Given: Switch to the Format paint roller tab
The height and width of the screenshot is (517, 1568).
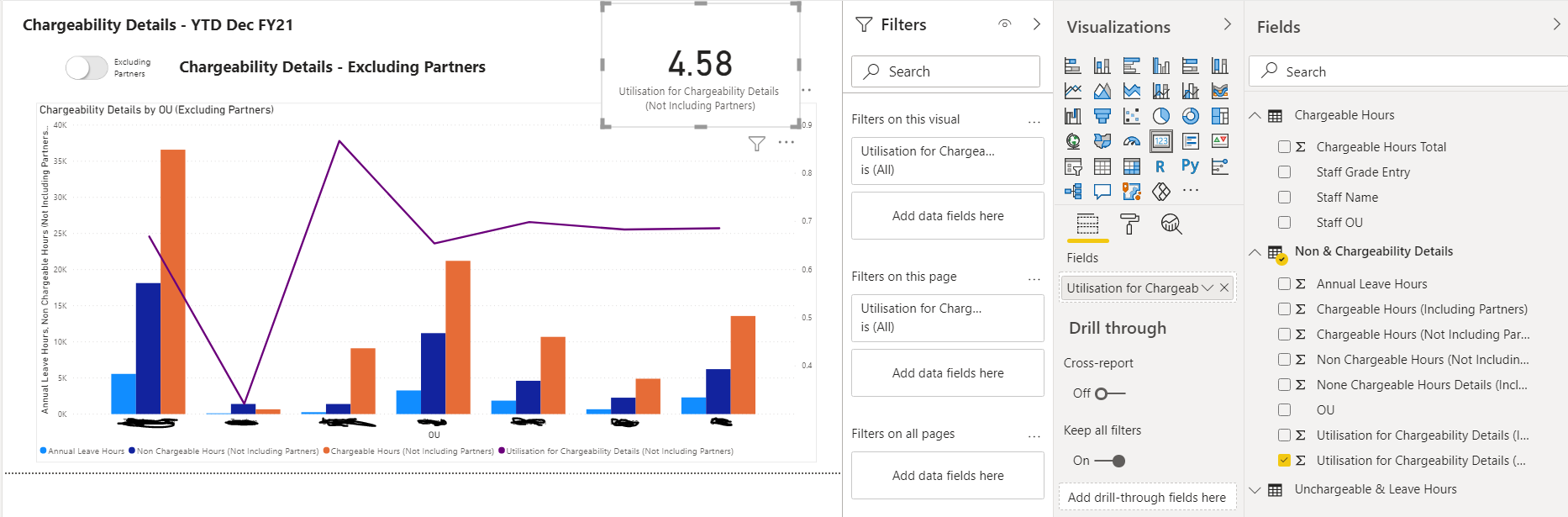Looking at the screenshot, I should click(x=1129, y=224).
